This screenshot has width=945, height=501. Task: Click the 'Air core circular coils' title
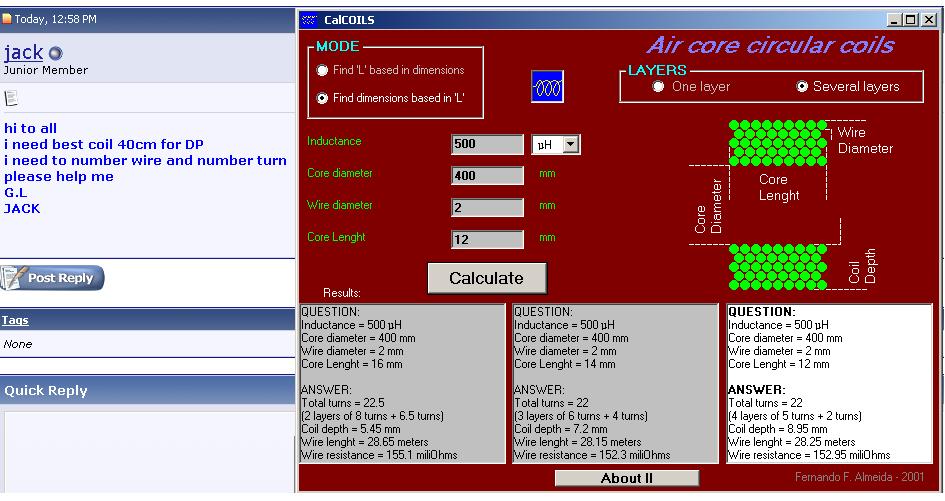click(771, 45)
